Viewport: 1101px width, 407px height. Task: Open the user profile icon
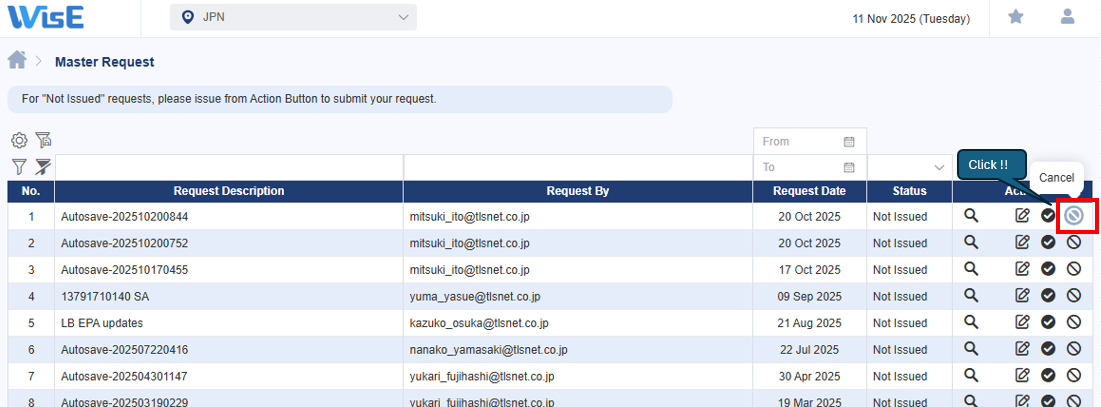pos(1068,17)
